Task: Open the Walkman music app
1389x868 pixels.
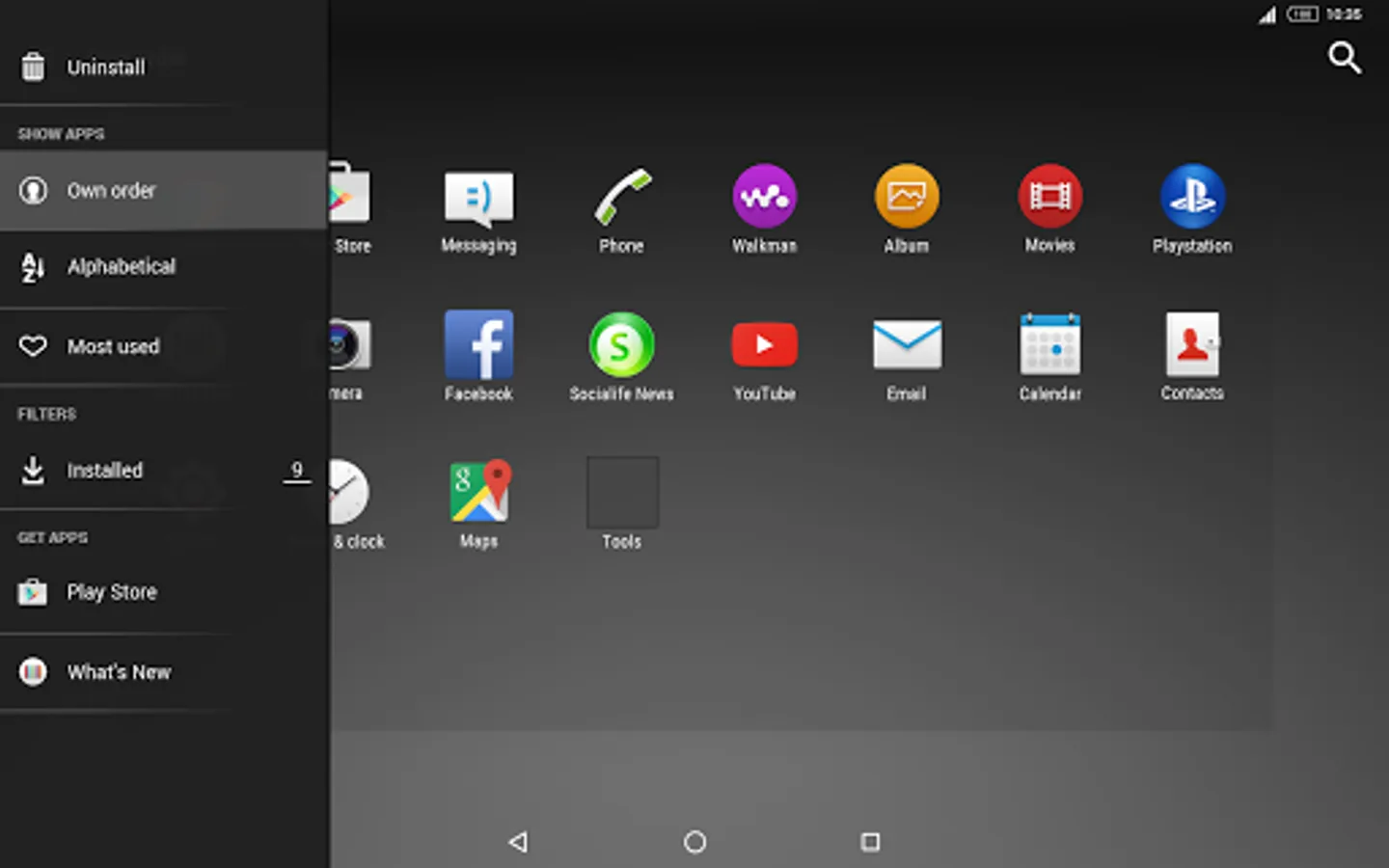Action: pos(764,210)
